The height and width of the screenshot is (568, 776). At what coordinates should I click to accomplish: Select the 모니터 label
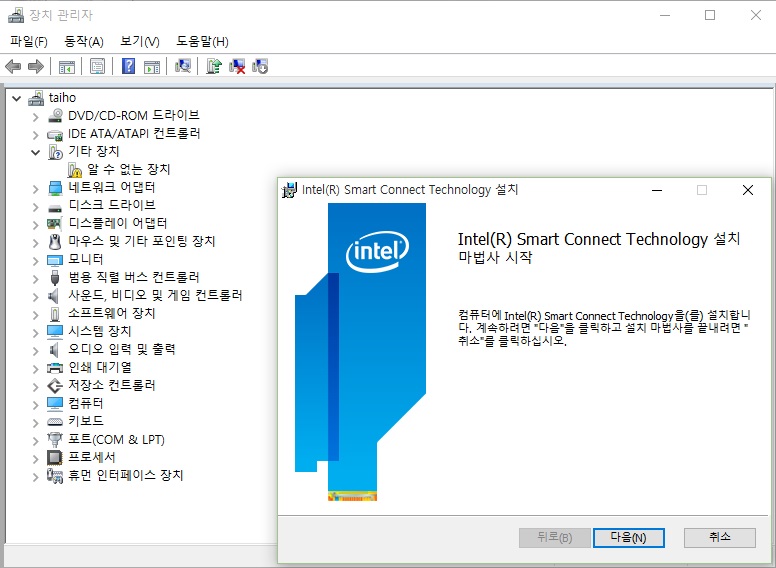tap(86, 260)
